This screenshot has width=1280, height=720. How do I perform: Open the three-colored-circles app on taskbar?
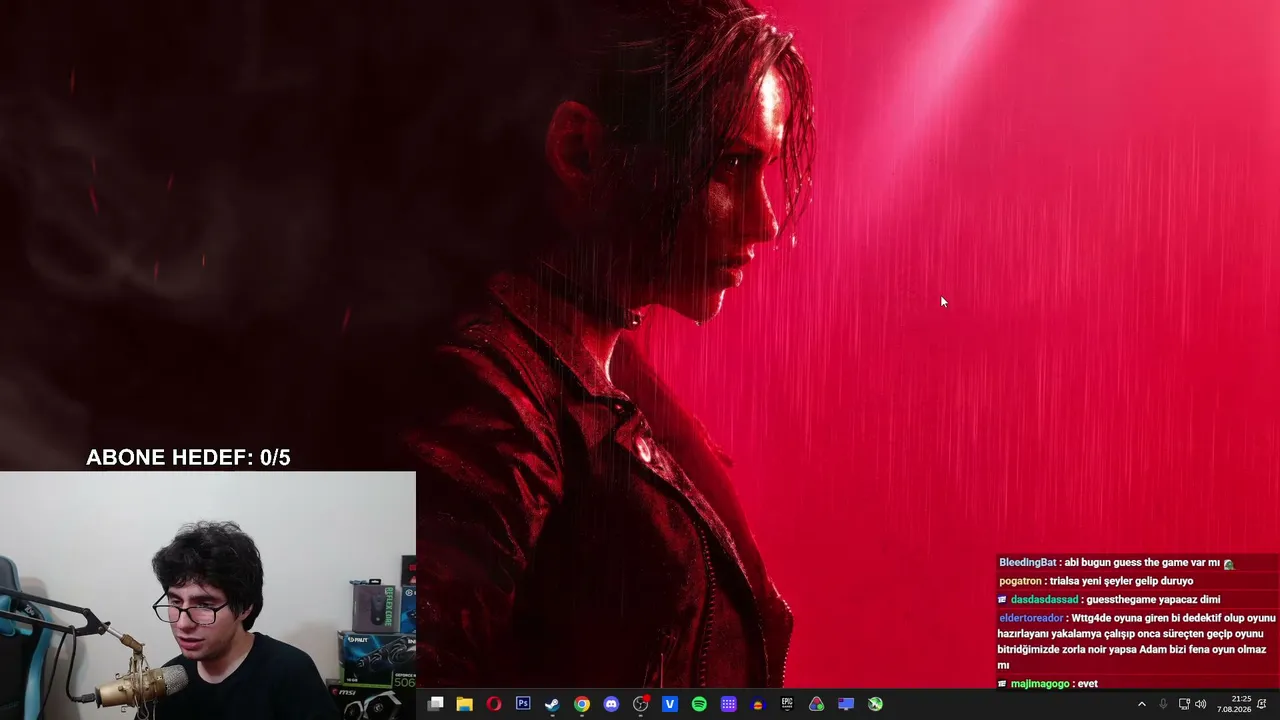tap(817, 704)
